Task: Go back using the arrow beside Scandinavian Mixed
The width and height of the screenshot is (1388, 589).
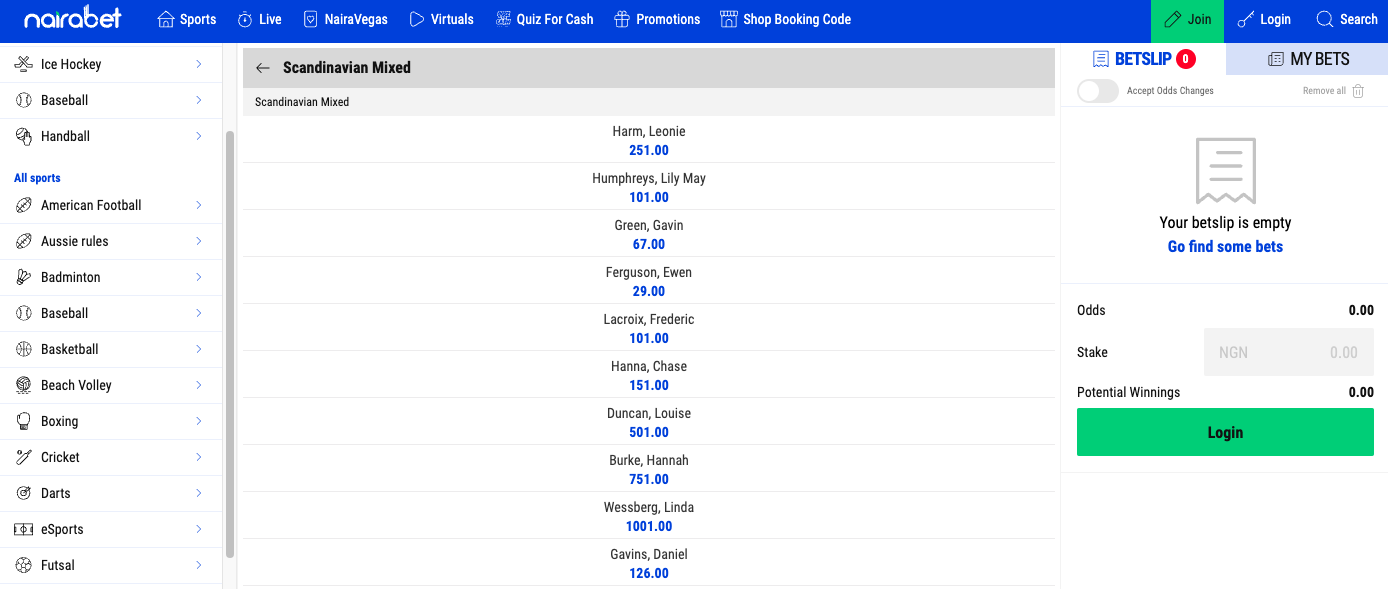Action: point(263,68)
